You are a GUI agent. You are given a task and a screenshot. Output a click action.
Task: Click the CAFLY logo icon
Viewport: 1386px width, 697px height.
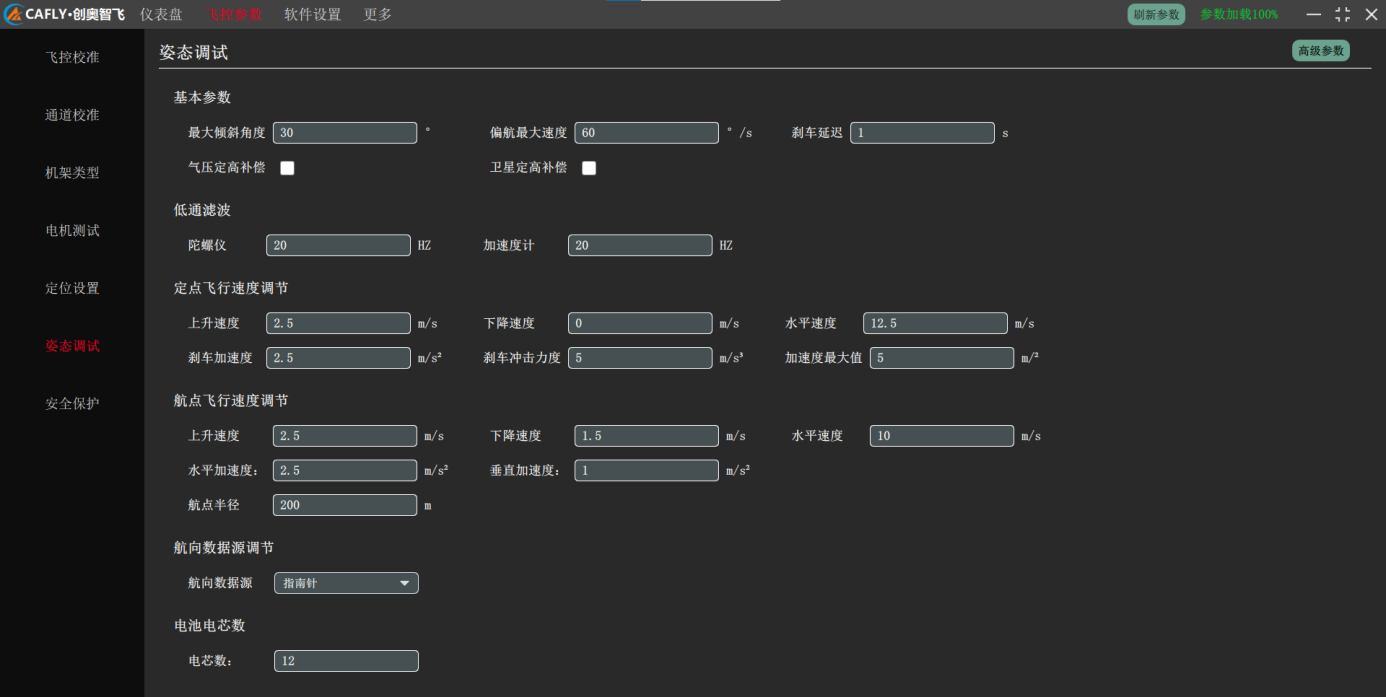point(14,14)
